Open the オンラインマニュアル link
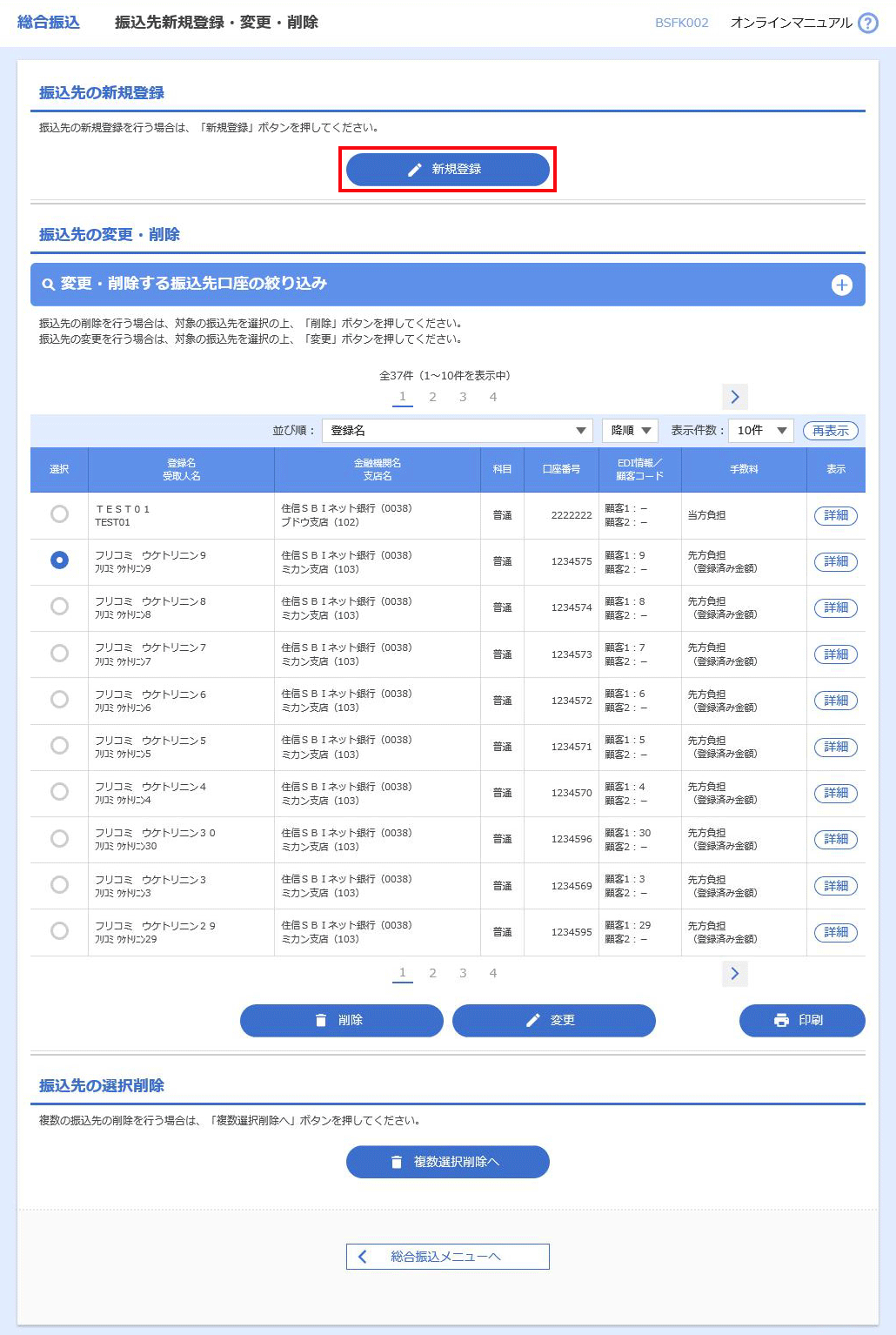This screenshot has width=896, height=1335. [x=791, y=23]
